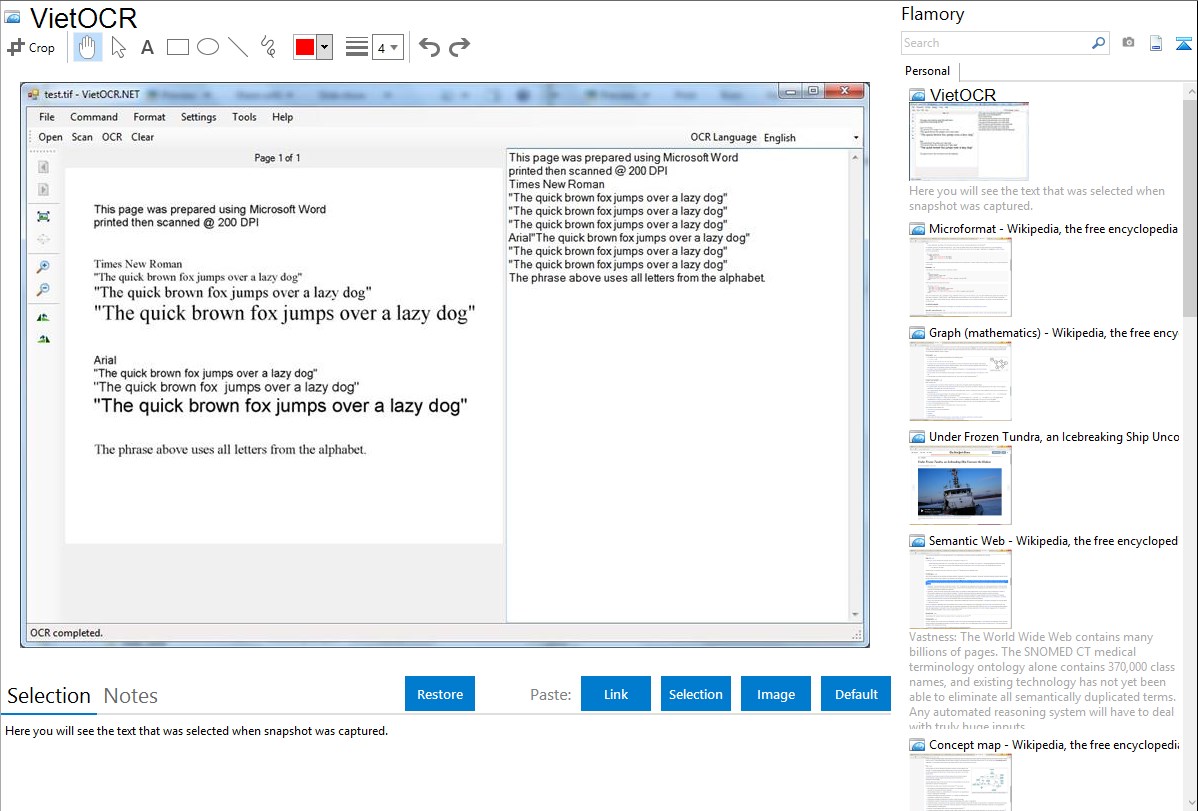This screenshot has width=1198, height=811.
Task: Click the red color swatch
Action: (x=305, y=47)
